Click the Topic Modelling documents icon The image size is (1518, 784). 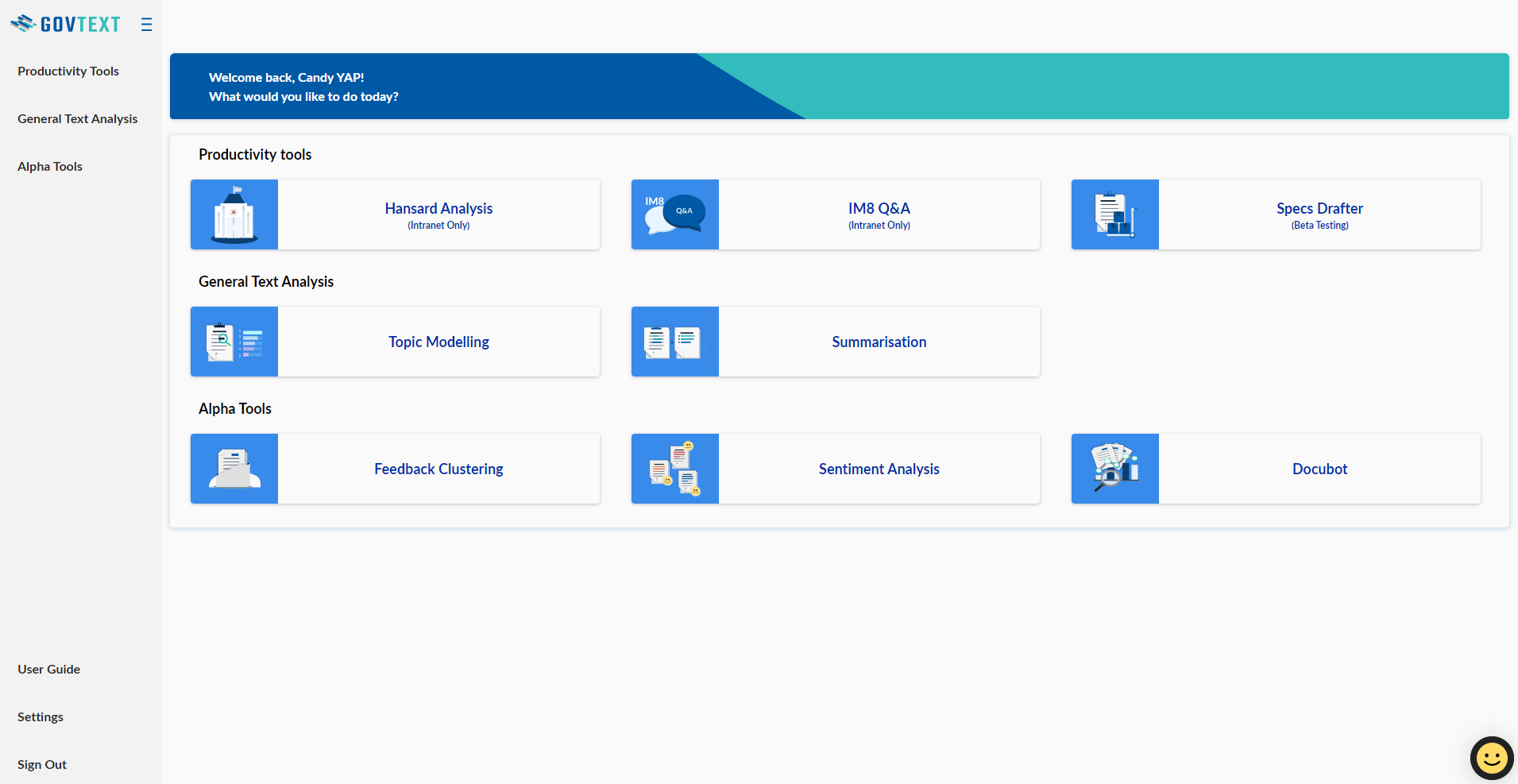coord(234,341)
